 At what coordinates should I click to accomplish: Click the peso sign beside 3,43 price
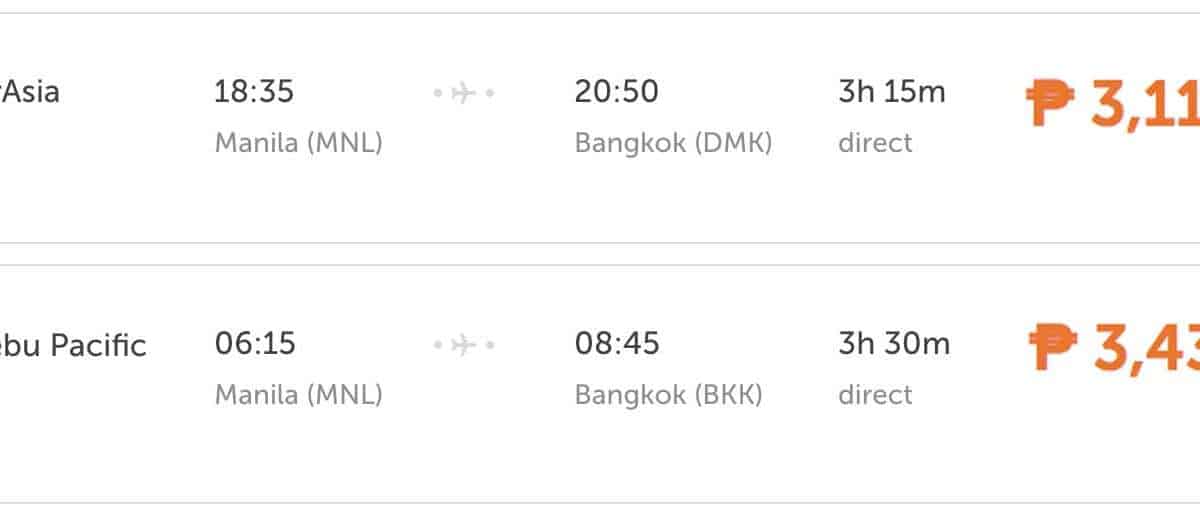[1053, 349]
